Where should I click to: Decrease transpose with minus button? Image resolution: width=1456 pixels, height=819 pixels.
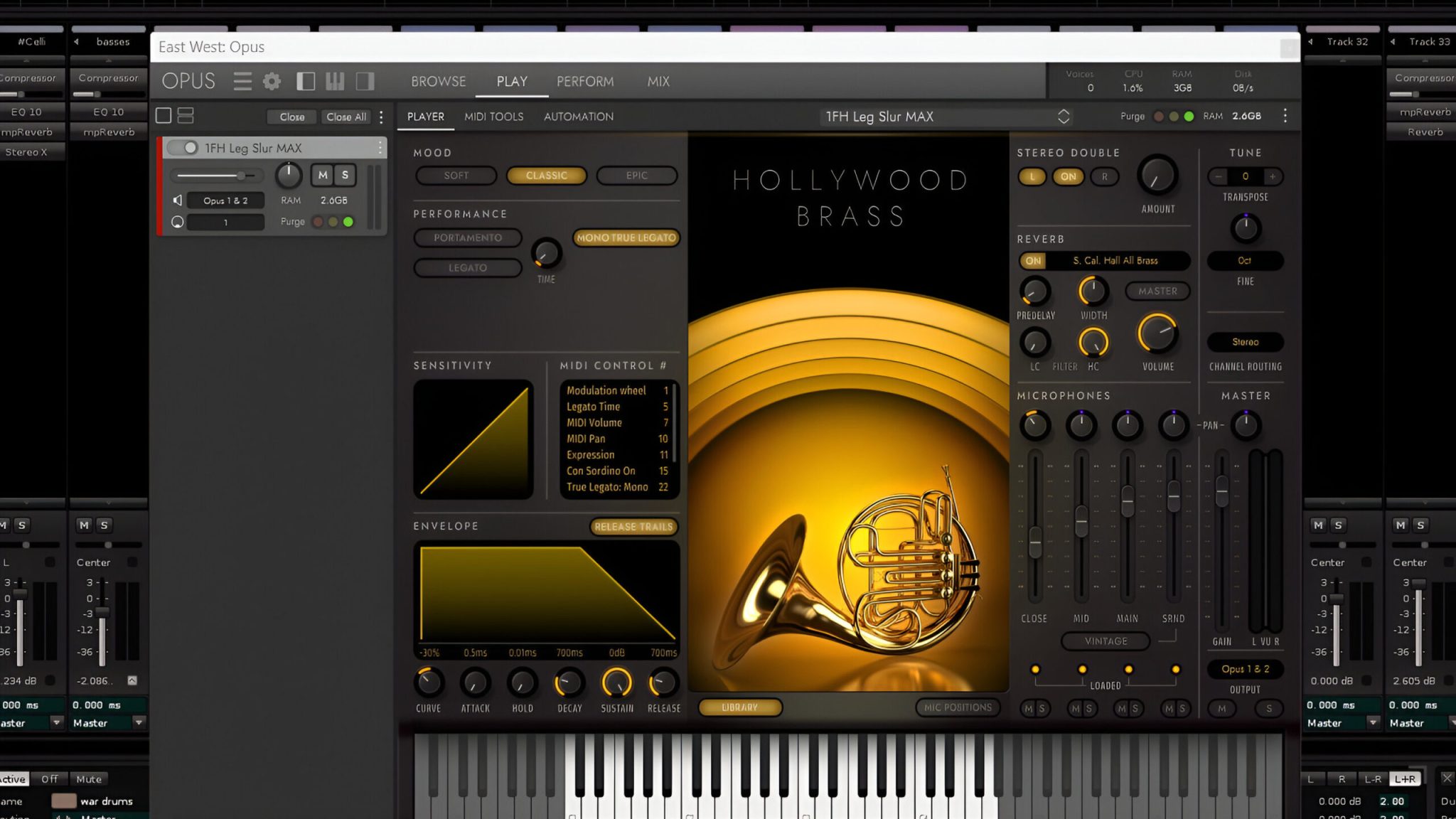[1219, 176]
